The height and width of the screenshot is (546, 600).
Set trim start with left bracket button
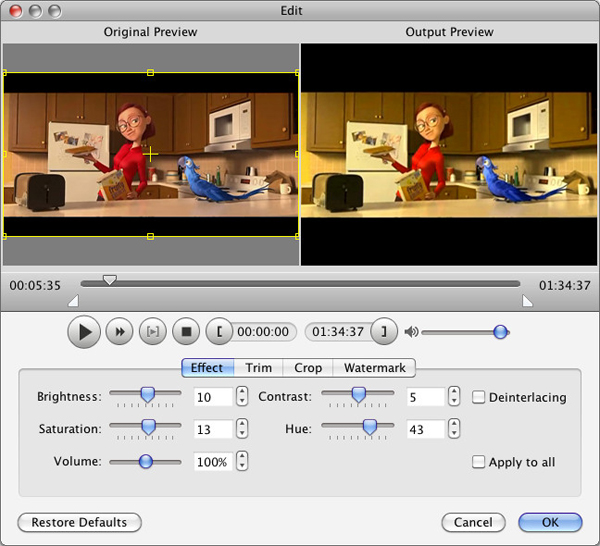219,332
